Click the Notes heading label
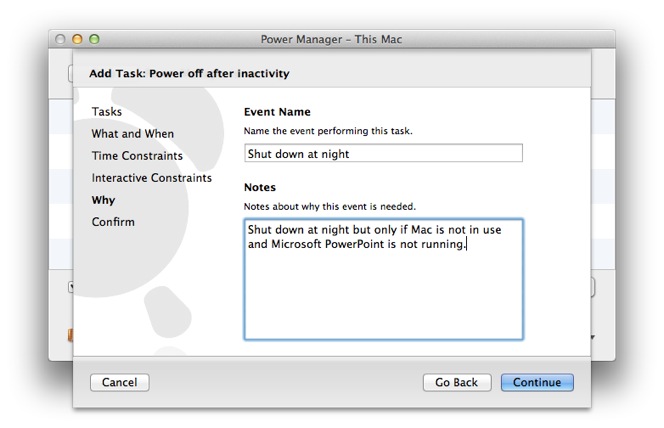The image size is (664, 428). click(260, 187)
